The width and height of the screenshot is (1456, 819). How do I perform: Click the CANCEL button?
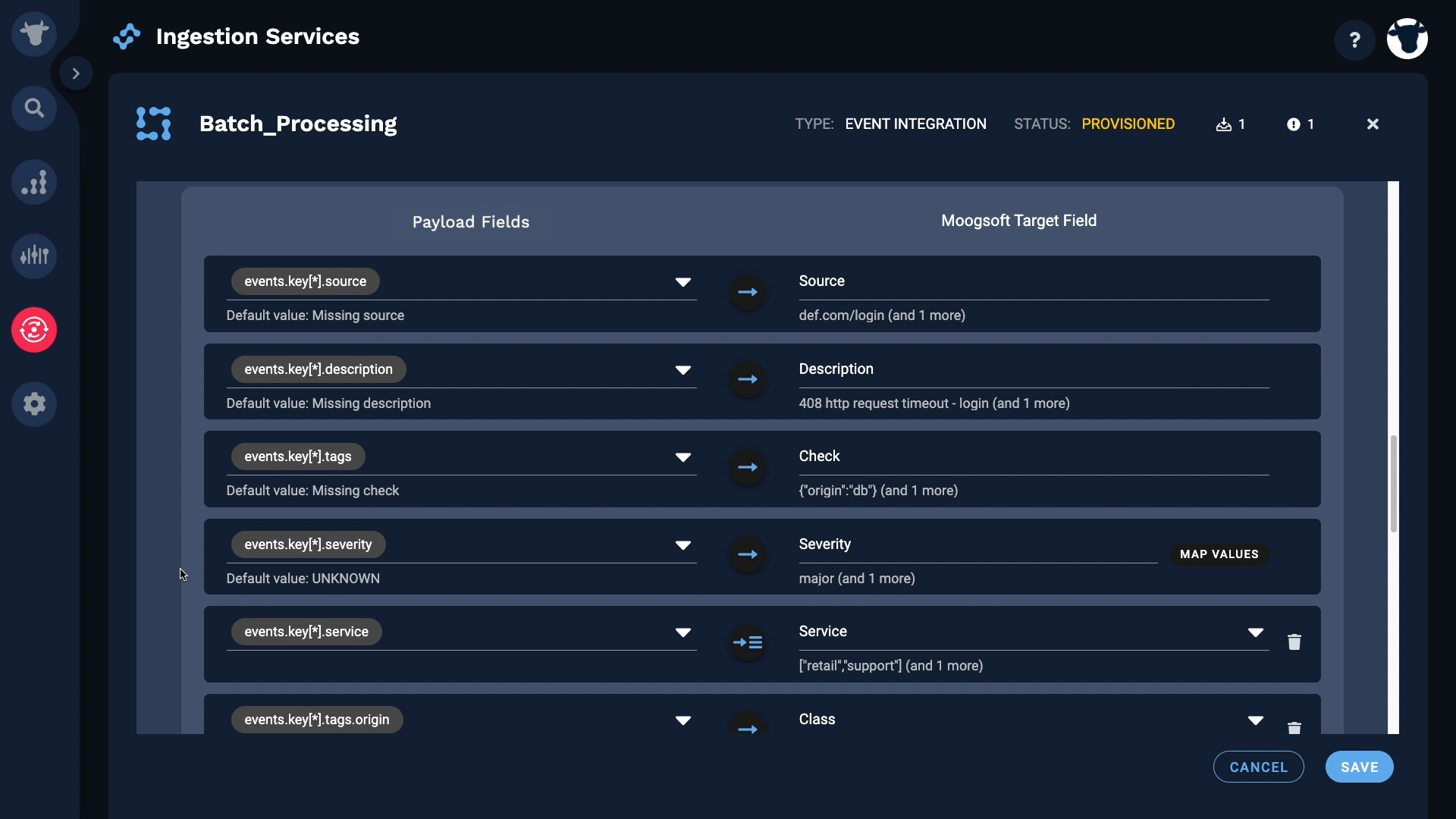coord(1259,767)
